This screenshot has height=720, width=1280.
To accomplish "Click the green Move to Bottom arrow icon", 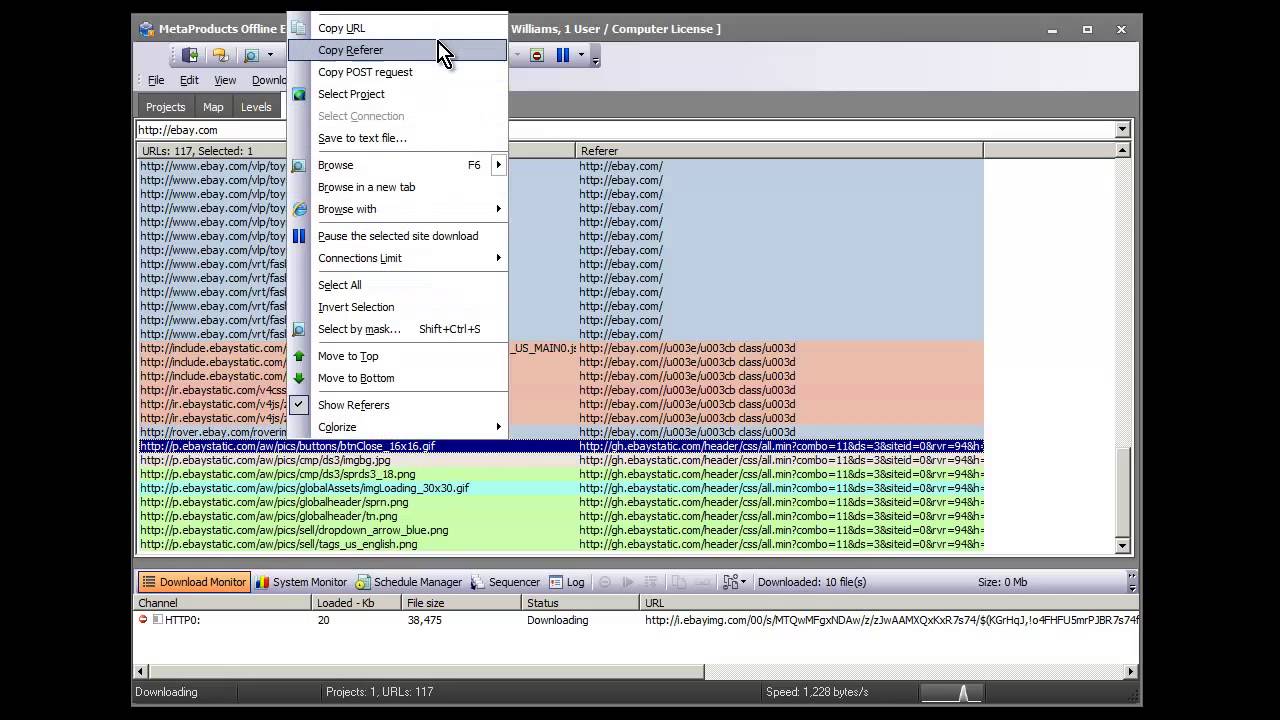I will (299, 378).
